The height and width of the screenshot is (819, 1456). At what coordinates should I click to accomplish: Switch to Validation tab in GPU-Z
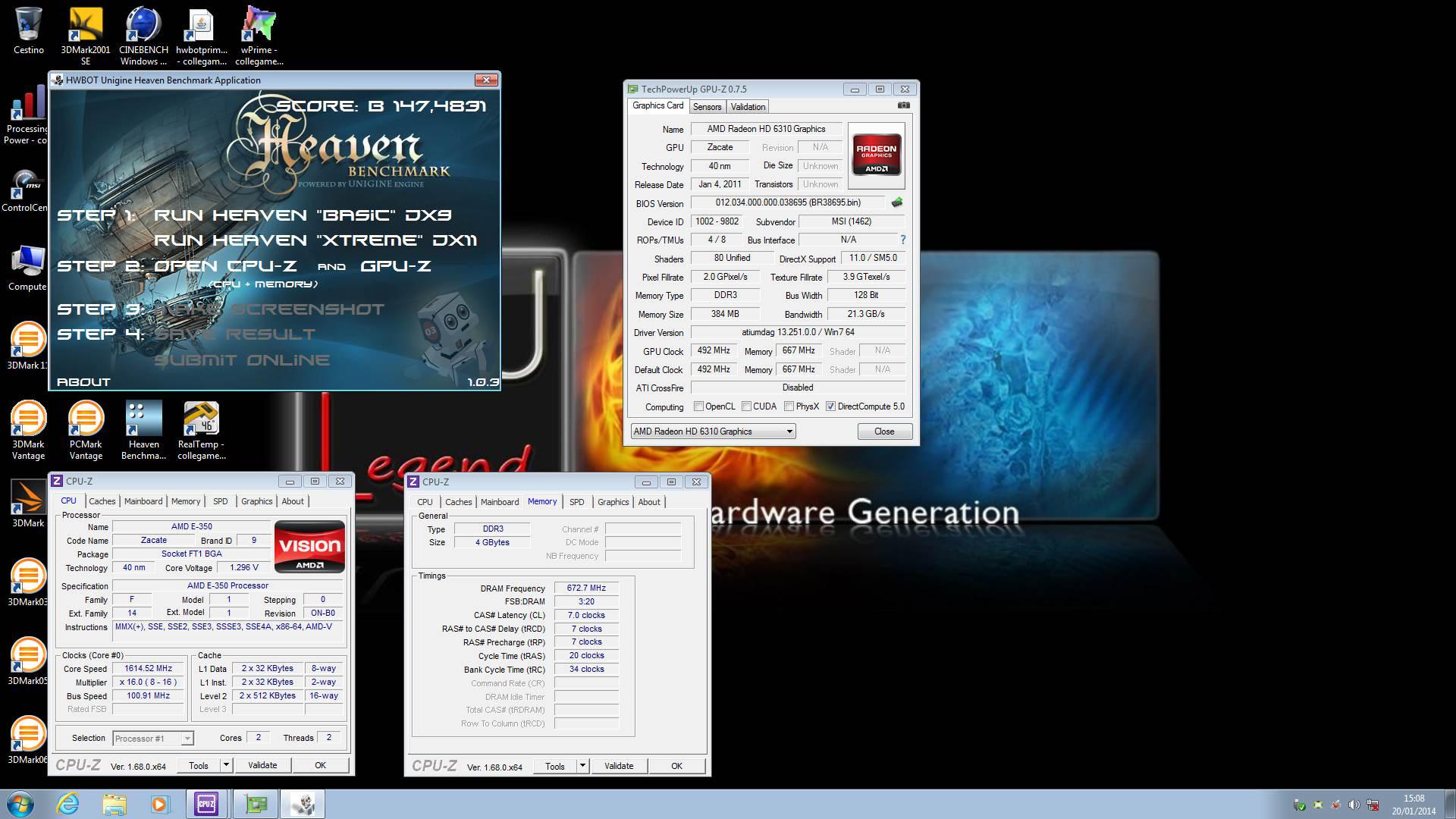[748, 107]
